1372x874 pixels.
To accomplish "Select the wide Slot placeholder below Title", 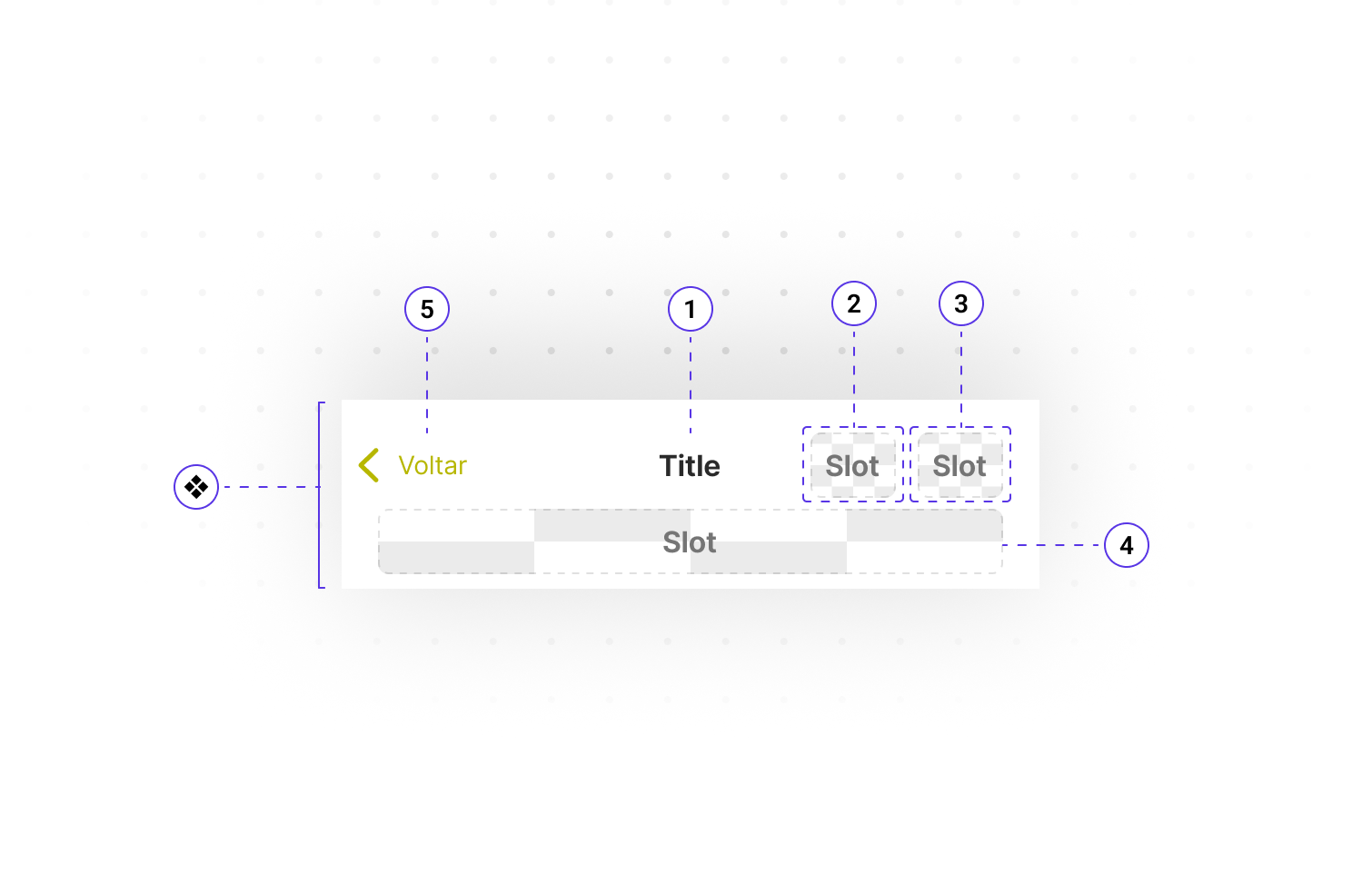I will [x=690, y=542].
